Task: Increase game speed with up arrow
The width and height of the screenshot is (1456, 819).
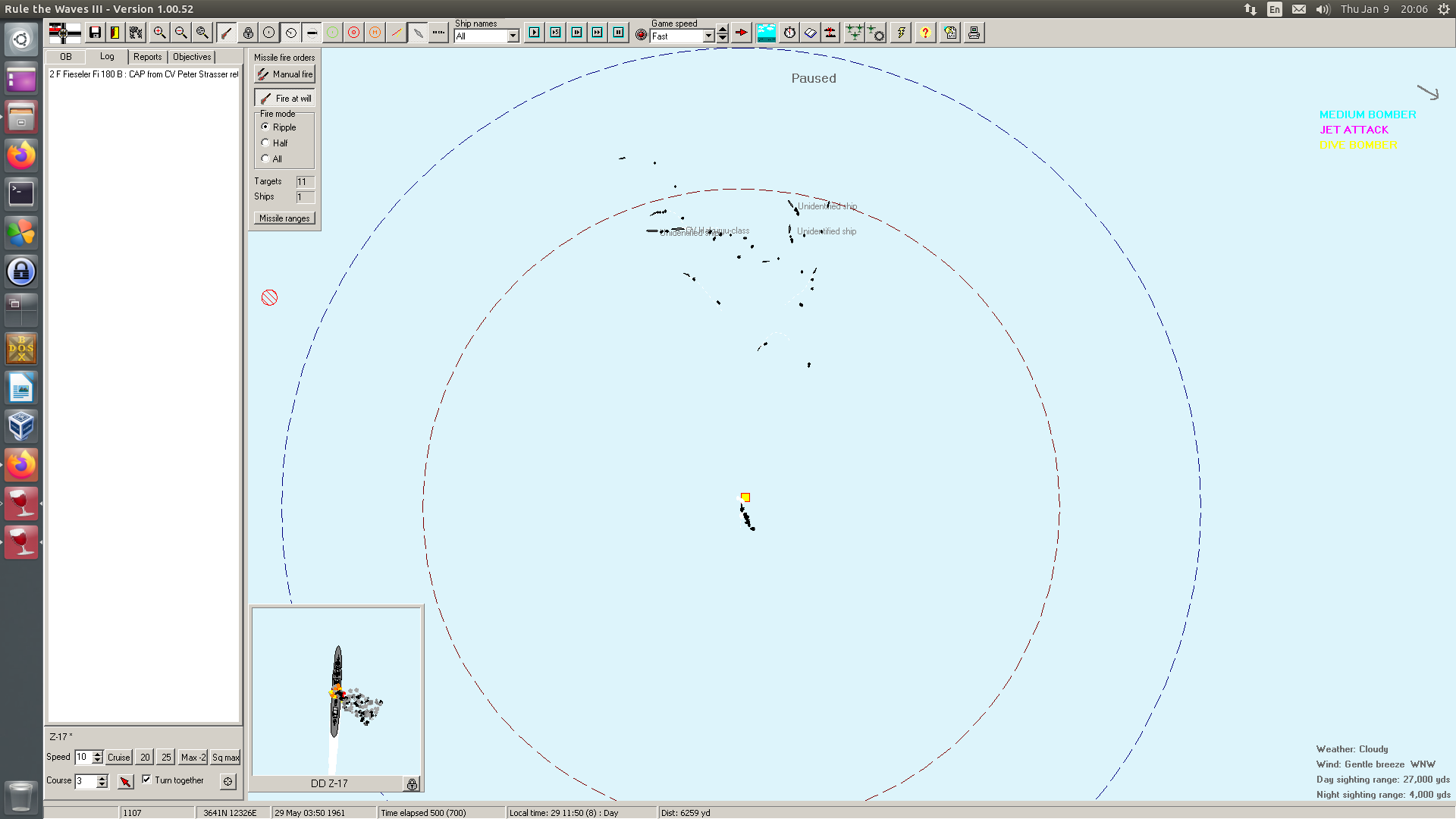Action: point(723,30)
